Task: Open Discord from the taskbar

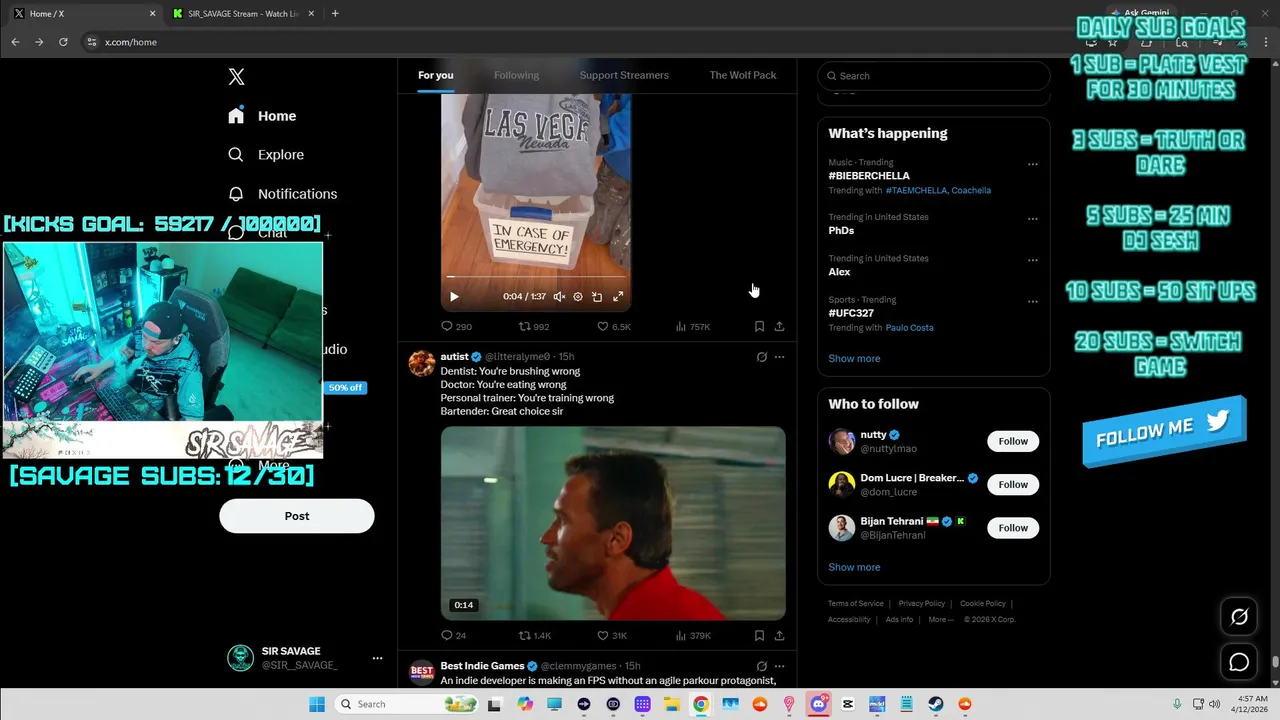Action: [x=819, y=704]
